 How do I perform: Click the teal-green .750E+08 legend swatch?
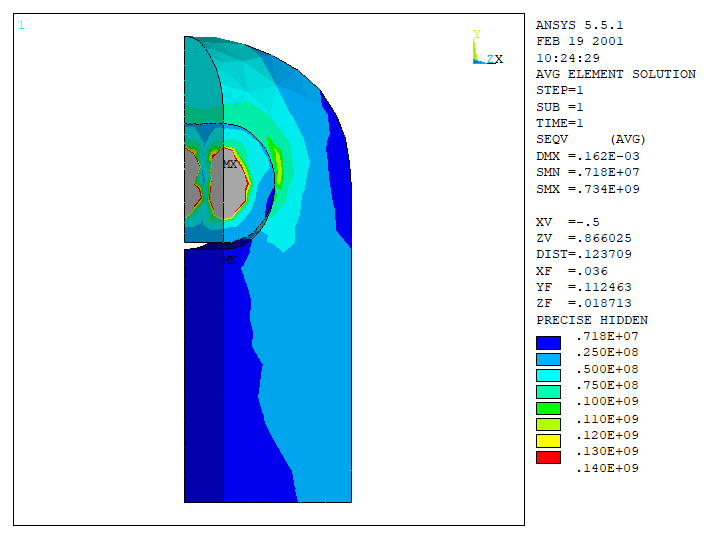(548, 392)
